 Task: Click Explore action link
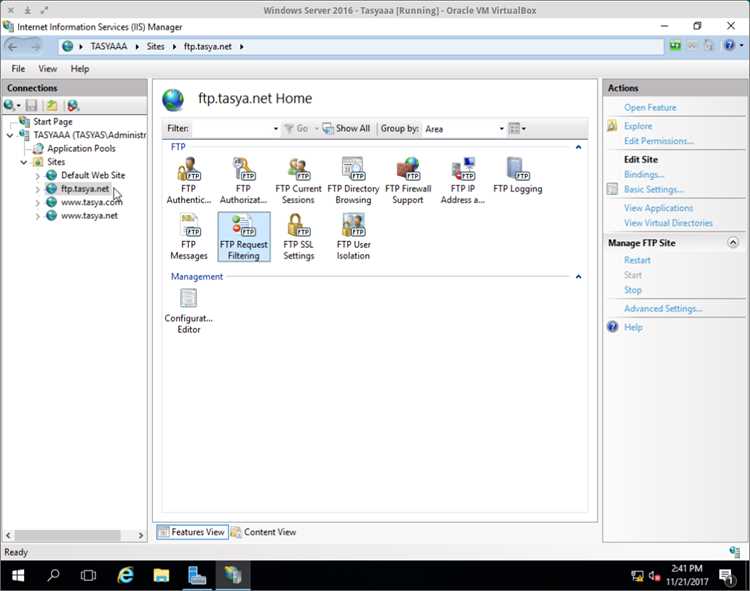[638, 126]
